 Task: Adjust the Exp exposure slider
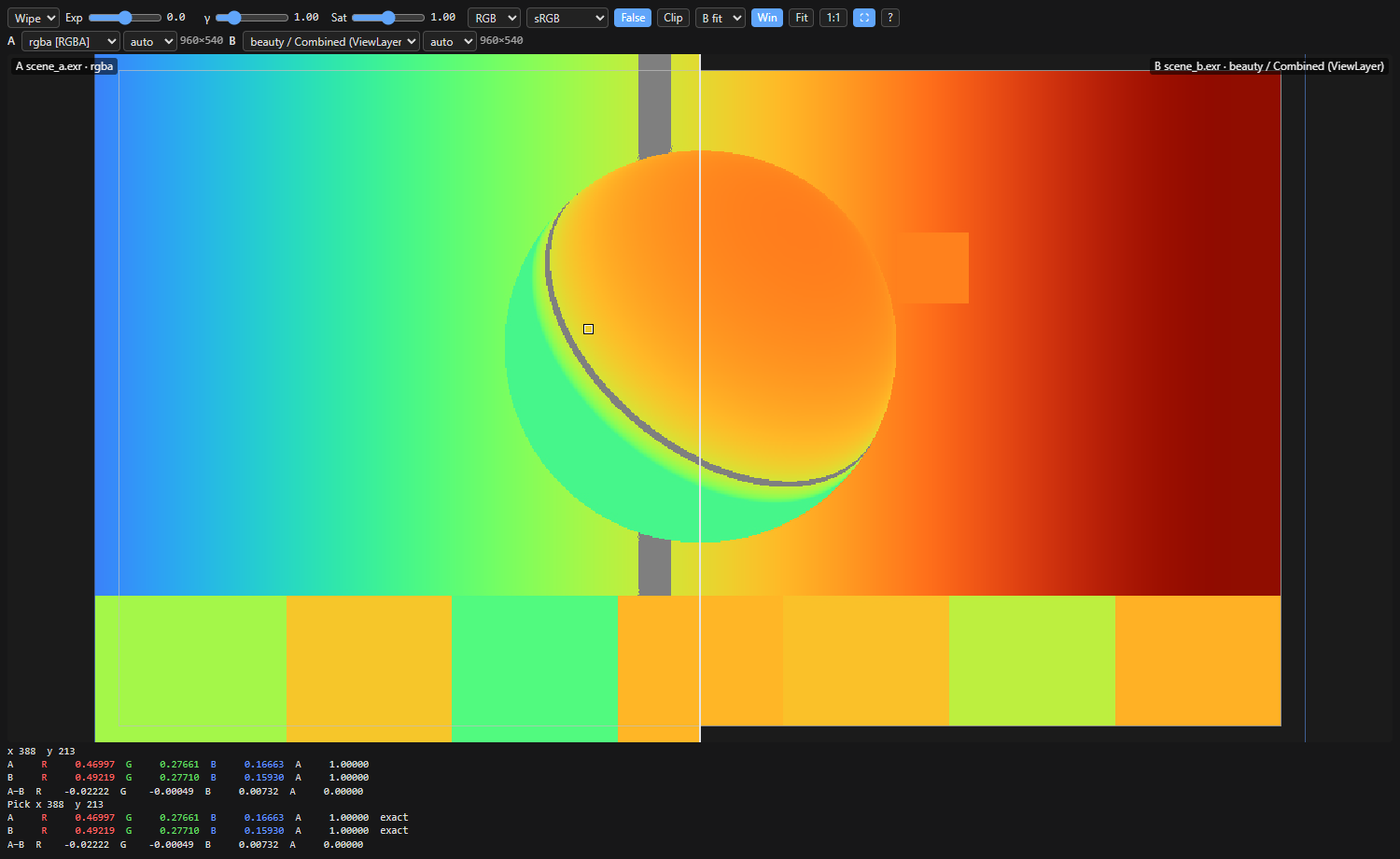click(x=125, y=18)
